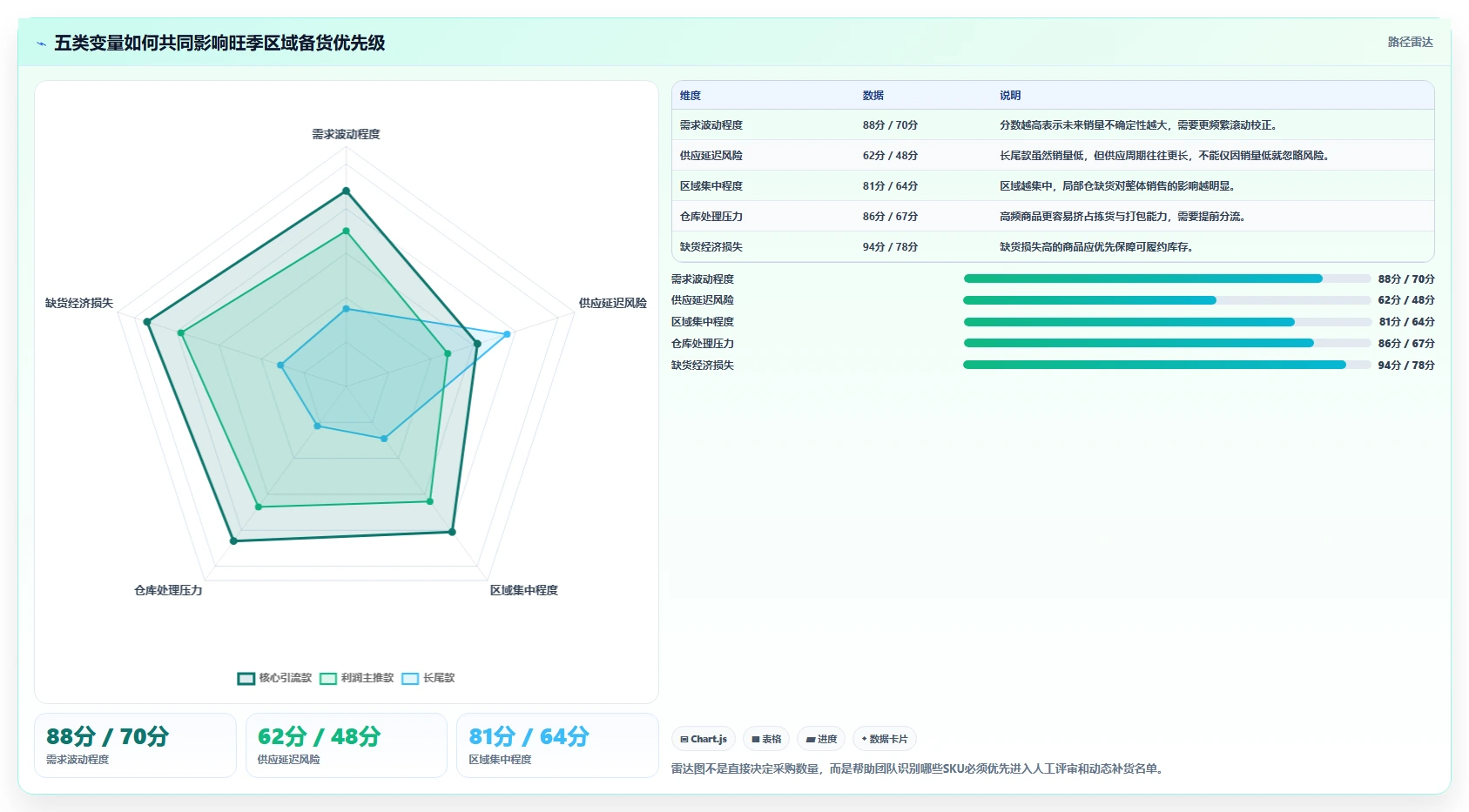The height and width of the screenshot is (812, 1469).
Task: Open the 81分 / 64分 区域集中程度 card
Action: [557, 745]
